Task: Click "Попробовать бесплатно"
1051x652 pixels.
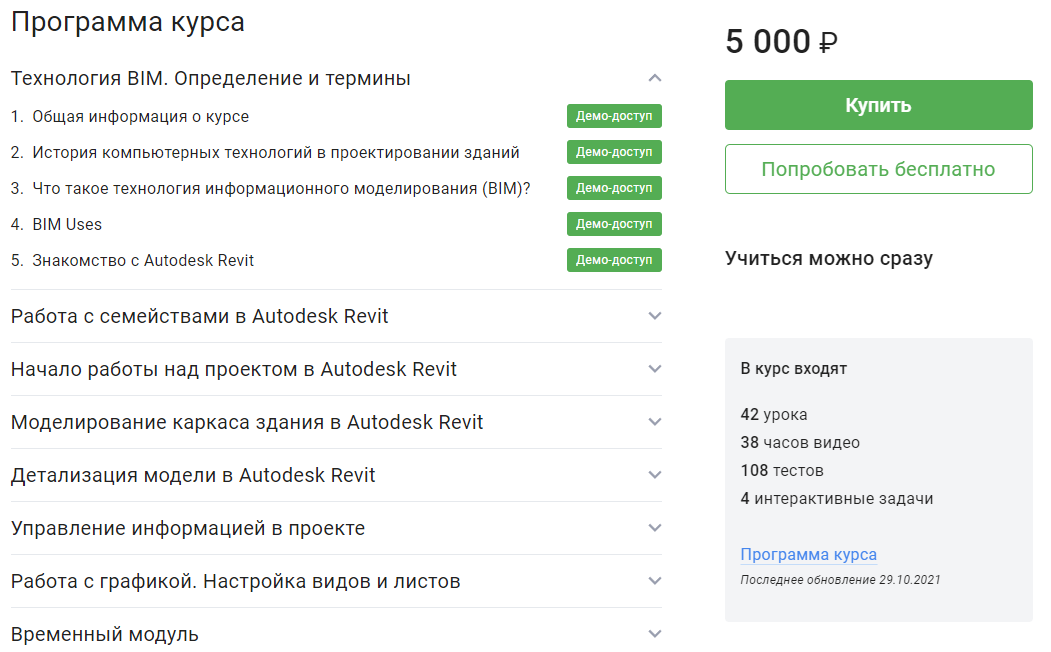Action: coord(878,168)
